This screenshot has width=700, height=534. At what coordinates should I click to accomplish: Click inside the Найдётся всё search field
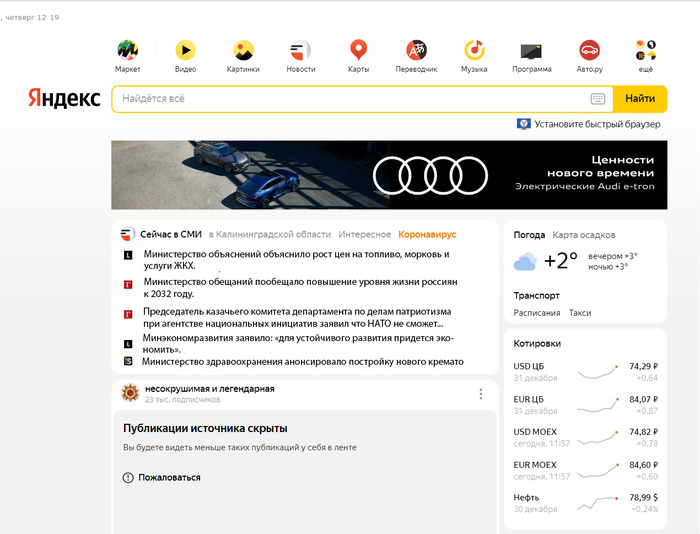click(350, 99)
